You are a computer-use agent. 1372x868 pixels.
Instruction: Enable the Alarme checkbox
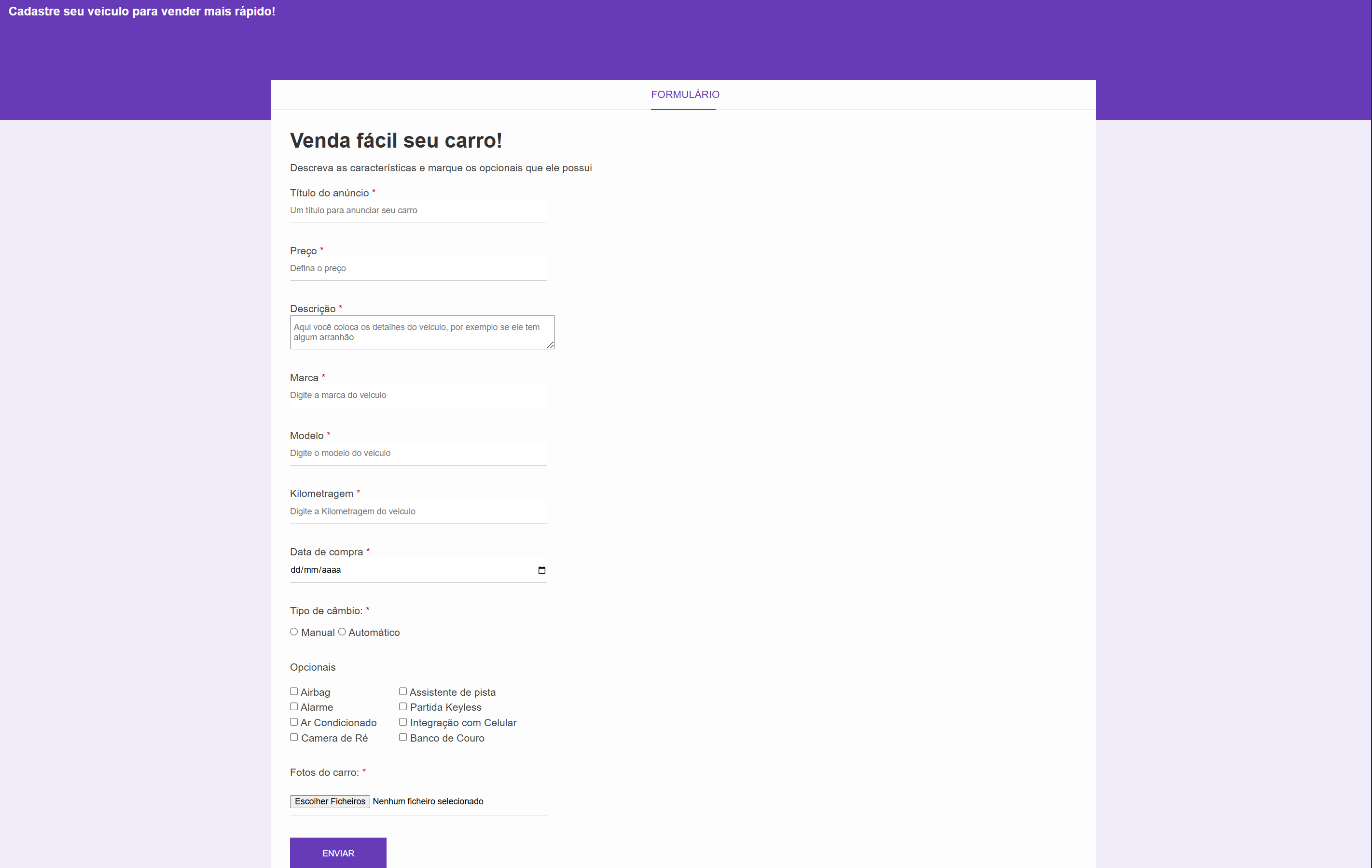click(294, 706)
